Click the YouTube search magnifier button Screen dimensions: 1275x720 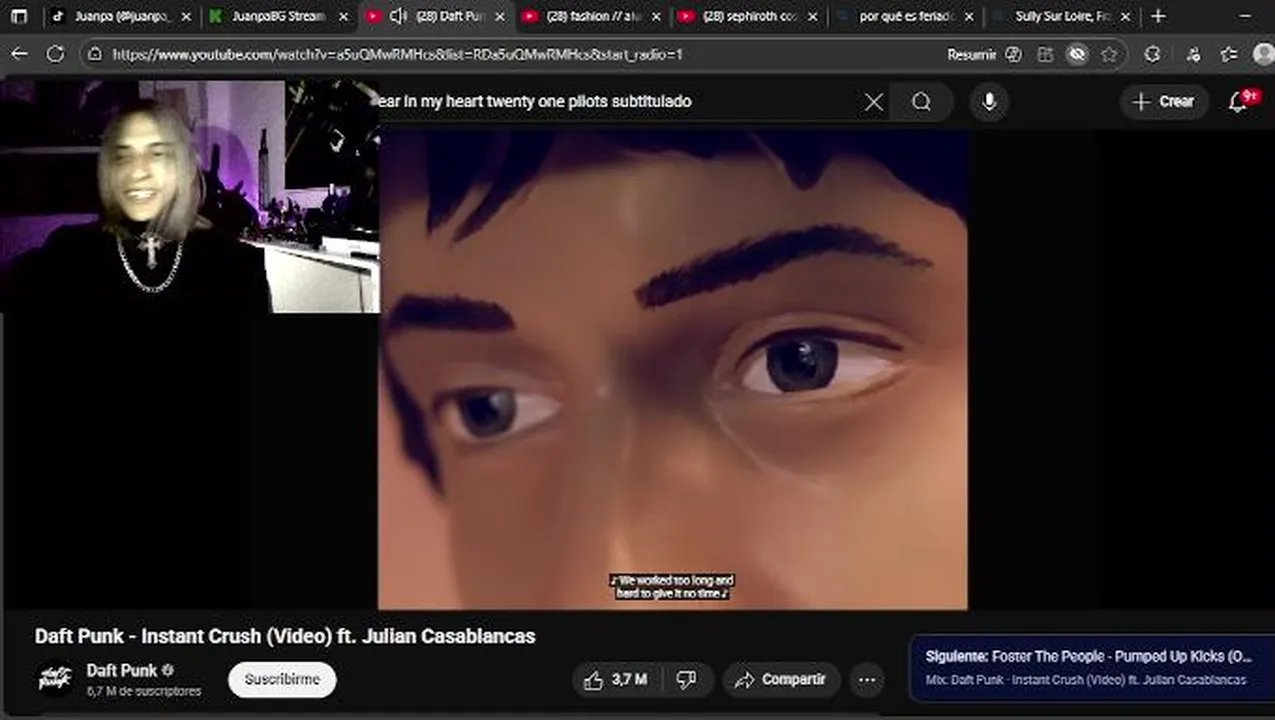click(921, 101)
